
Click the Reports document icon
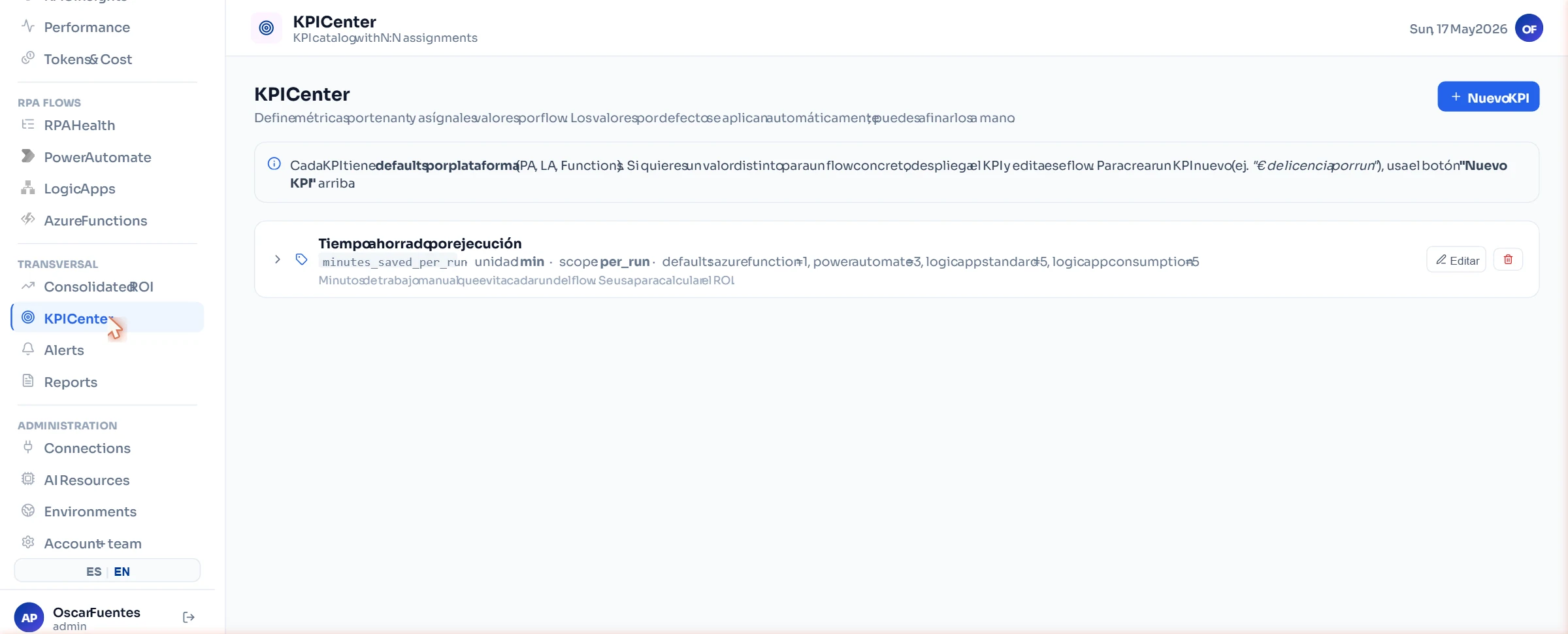pyautogui.click(x=27, y=380)
